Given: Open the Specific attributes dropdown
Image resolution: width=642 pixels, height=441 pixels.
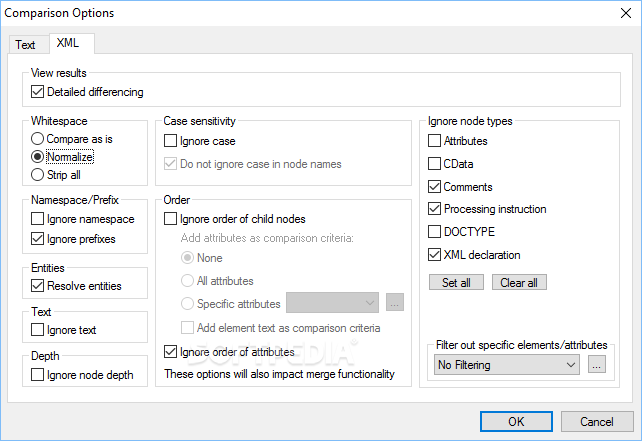Looking at the screenshot, I should 332,303.
